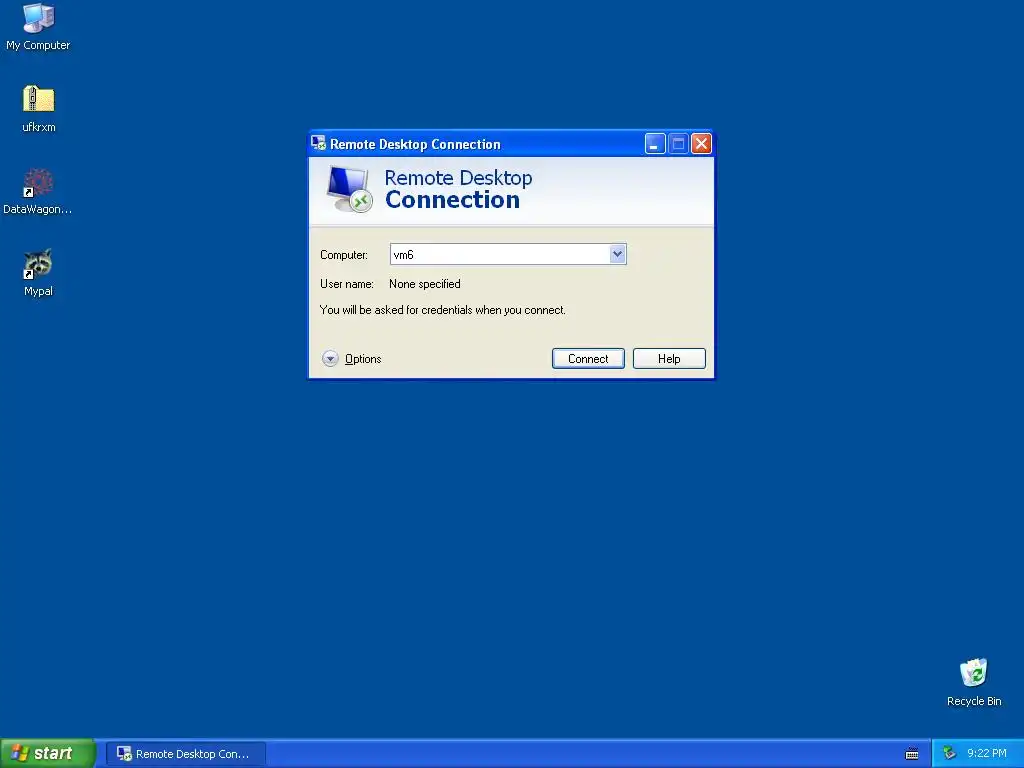Click the monitor logo in the banner
This screenshot has width=1024, height=768.
pos(349,189)
